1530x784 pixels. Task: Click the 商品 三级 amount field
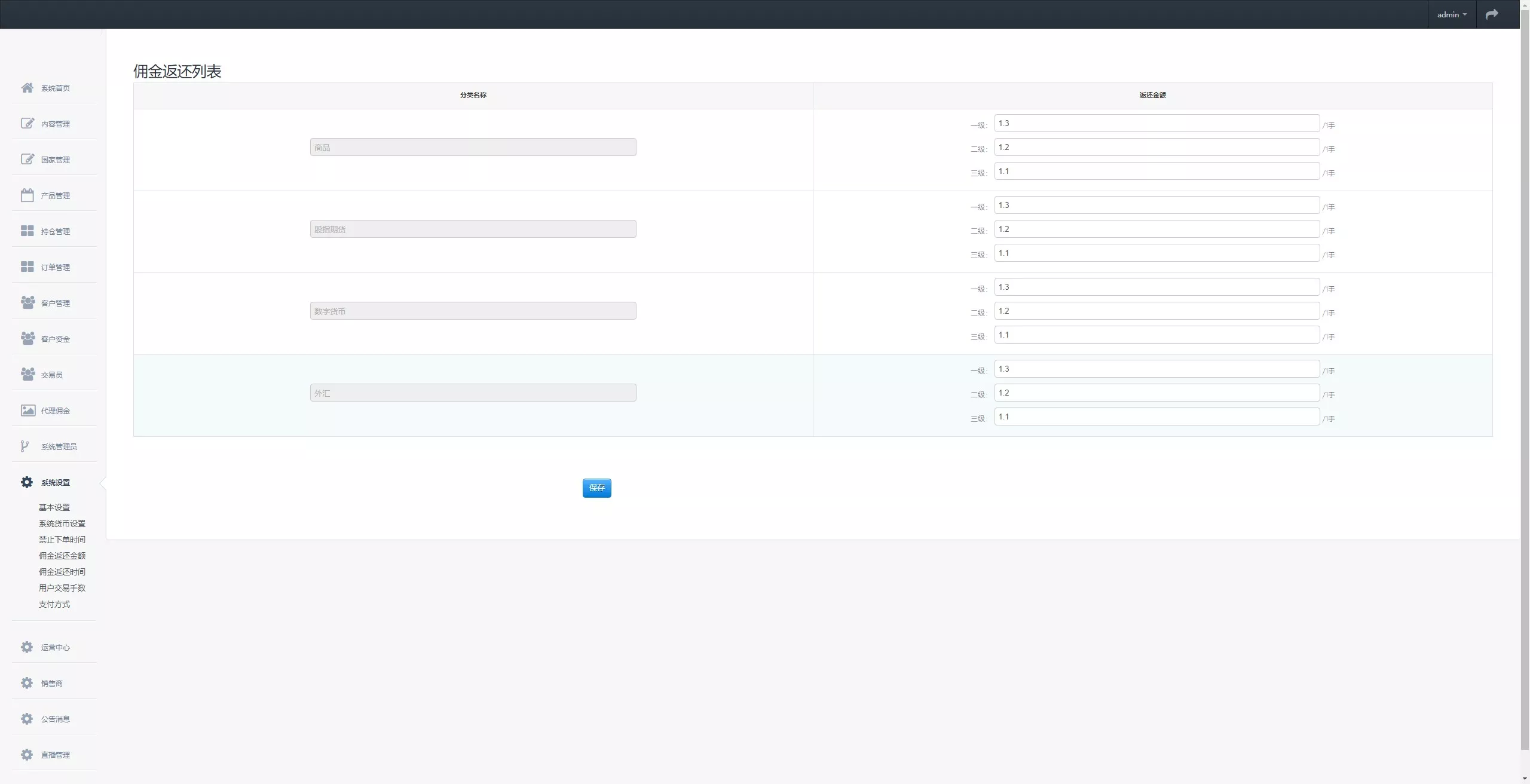[1156, 171]
